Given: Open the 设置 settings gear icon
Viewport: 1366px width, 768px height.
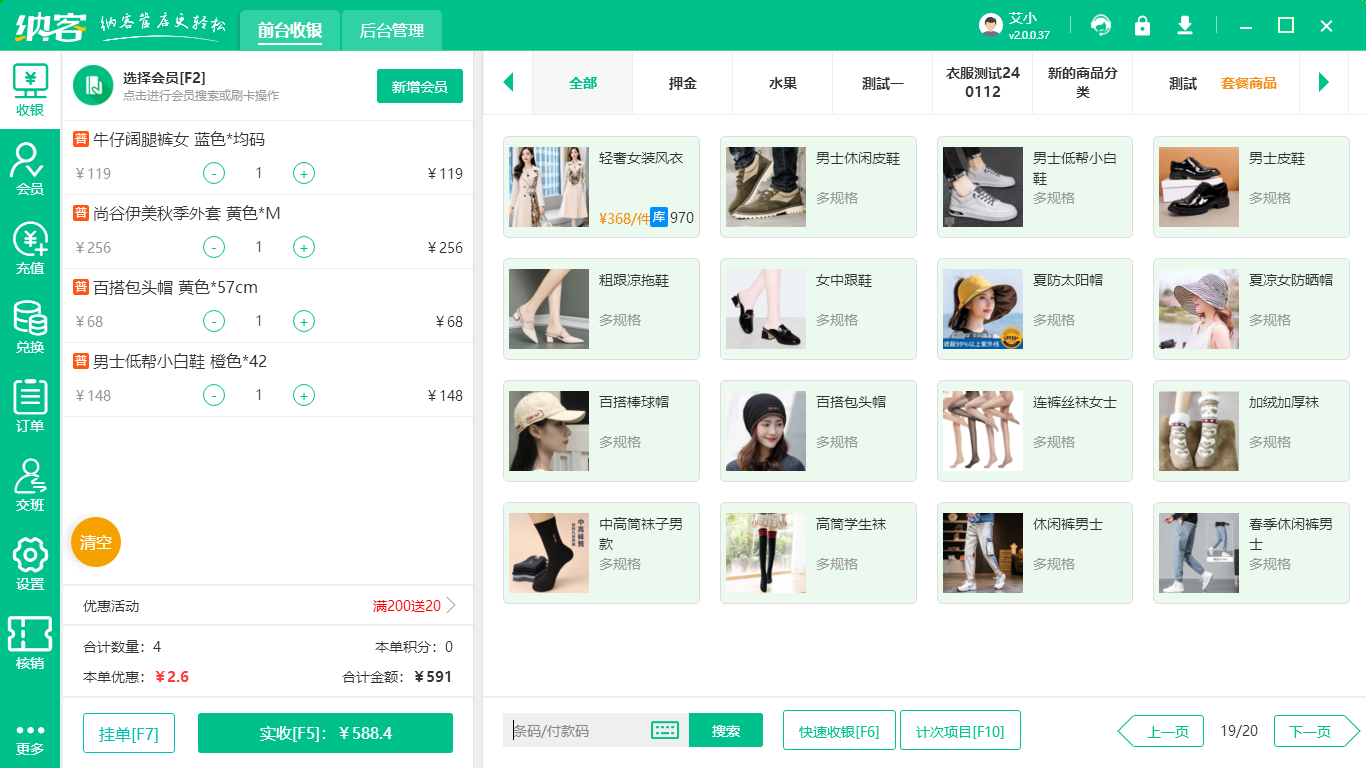Looking at the screenshot, I should 30,563.
